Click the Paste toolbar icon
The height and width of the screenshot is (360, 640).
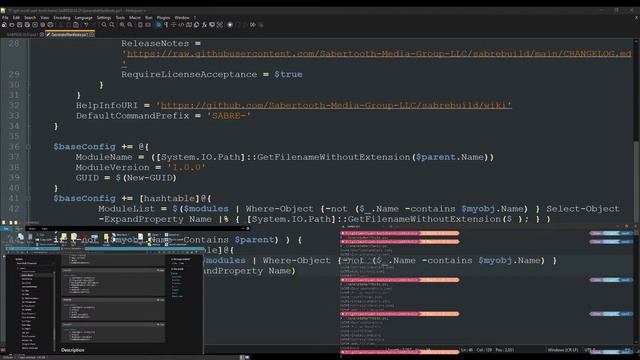(76, 25)
